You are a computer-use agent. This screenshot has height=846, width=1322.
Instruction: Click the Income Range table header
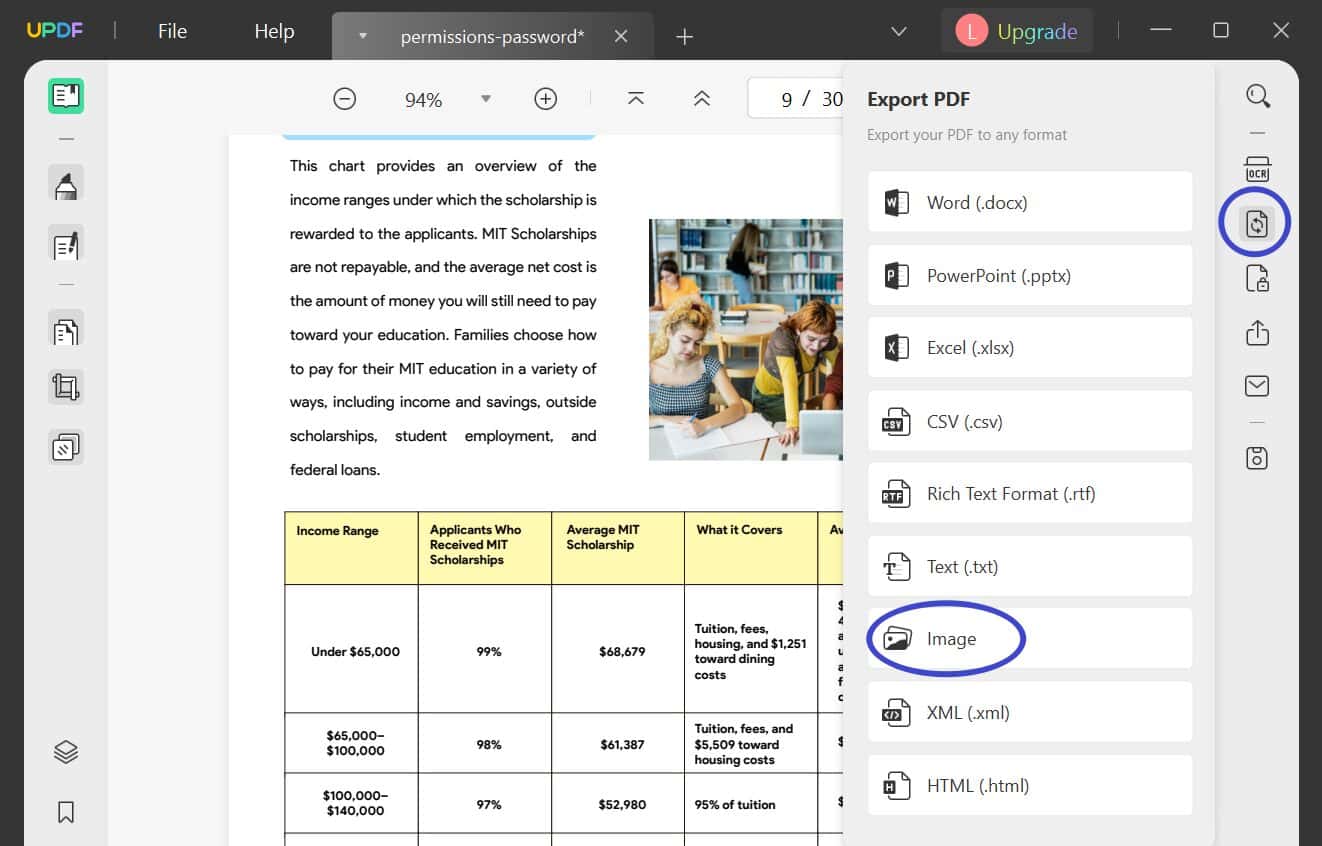(x=351, y=548)
